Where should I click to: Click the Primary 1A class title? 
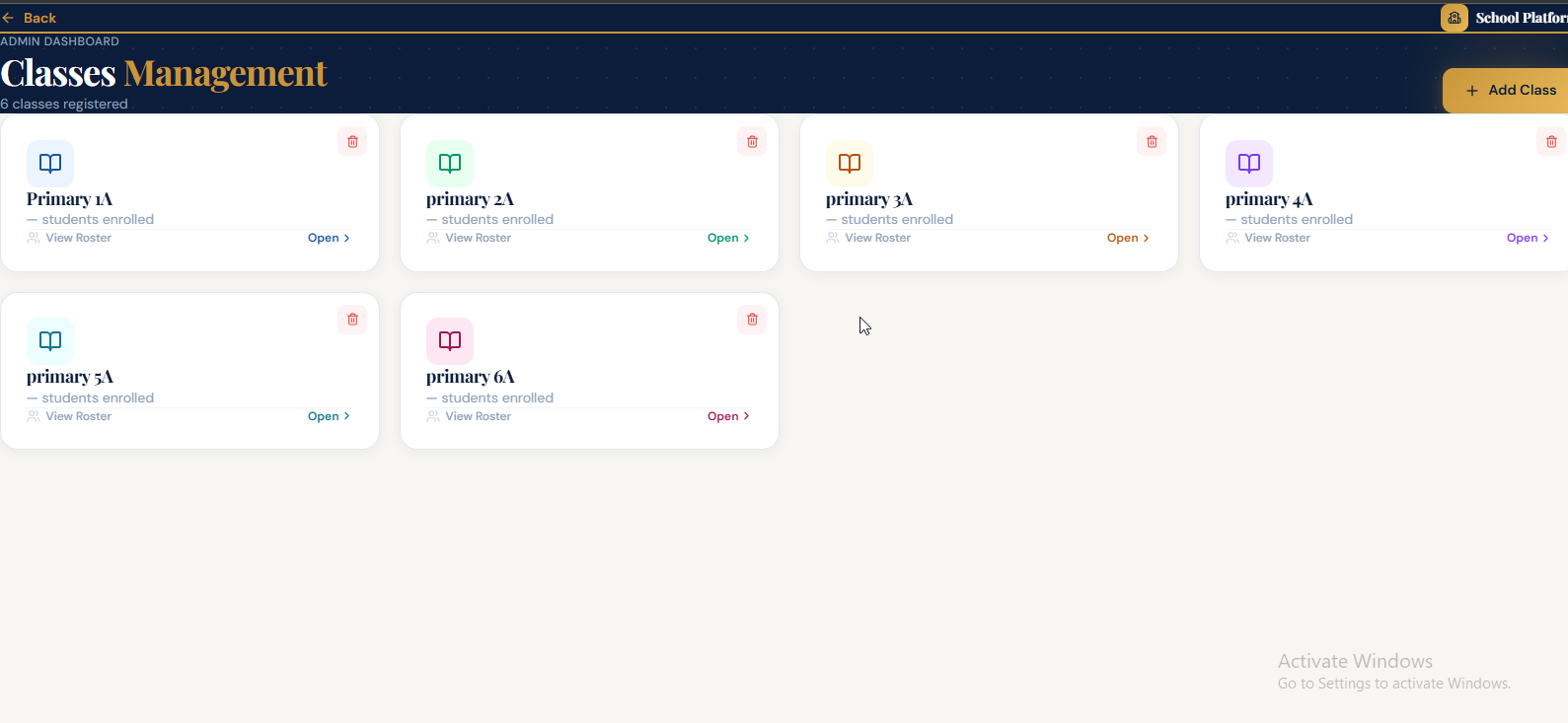pyautogui.click(x=70, y=199)
